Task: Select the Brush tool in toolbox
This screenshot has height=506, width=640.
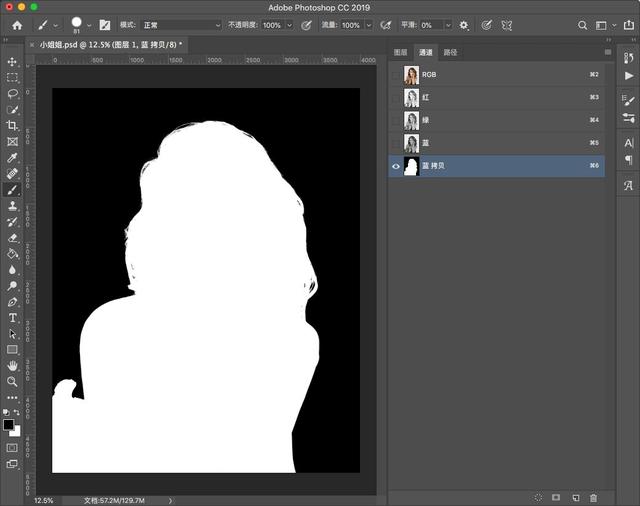Action: [x=12, y=190]
